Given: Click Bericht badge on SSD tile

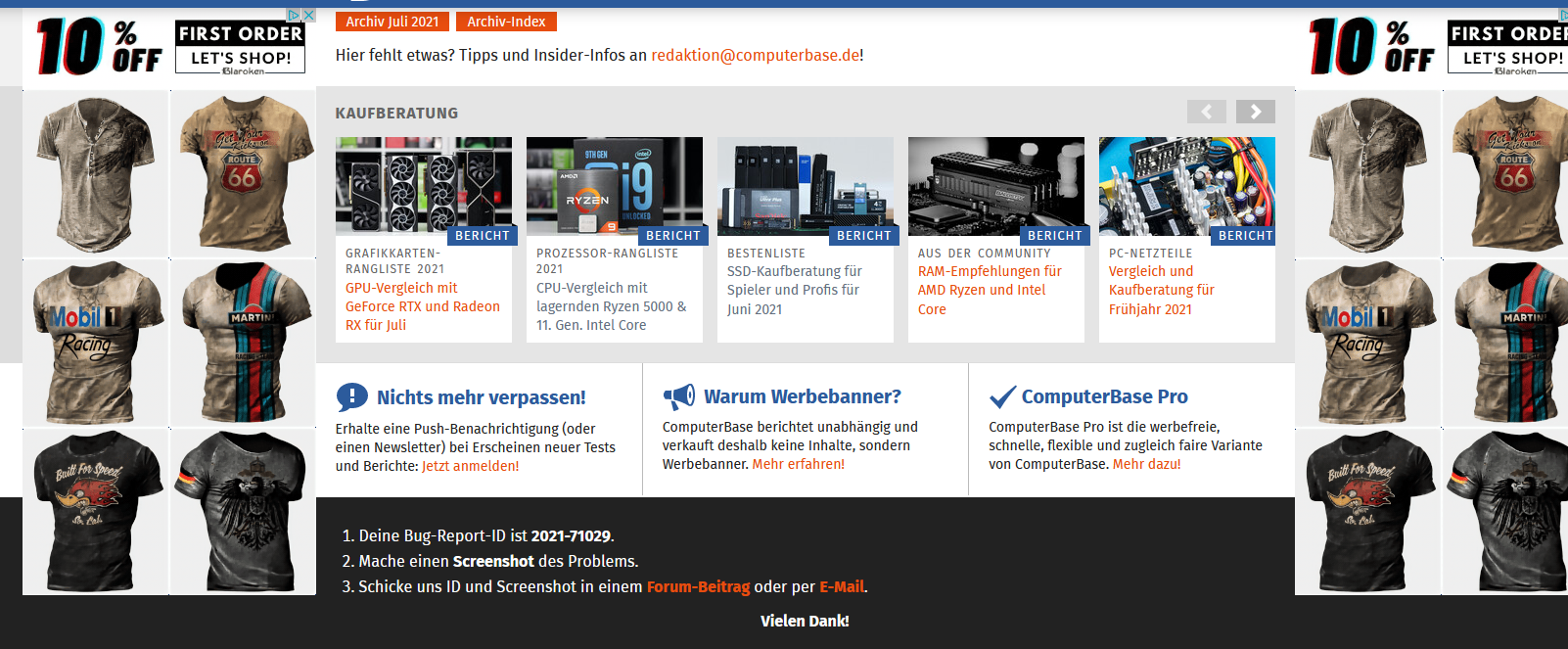Looking at the screenshot, I should [x=864, y=235].
